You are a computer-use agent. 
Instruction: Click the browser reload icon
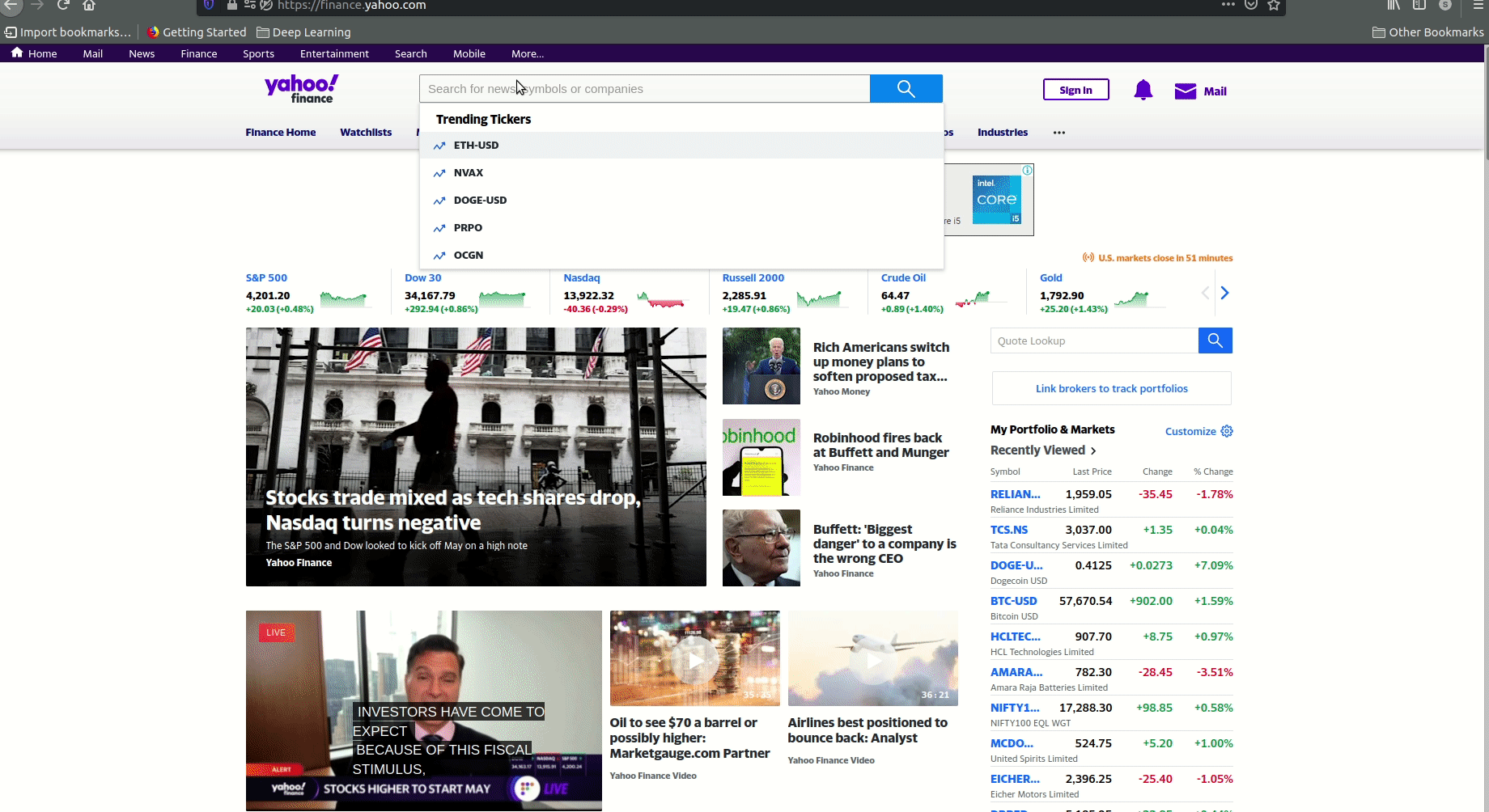click(x=63, y=5)
